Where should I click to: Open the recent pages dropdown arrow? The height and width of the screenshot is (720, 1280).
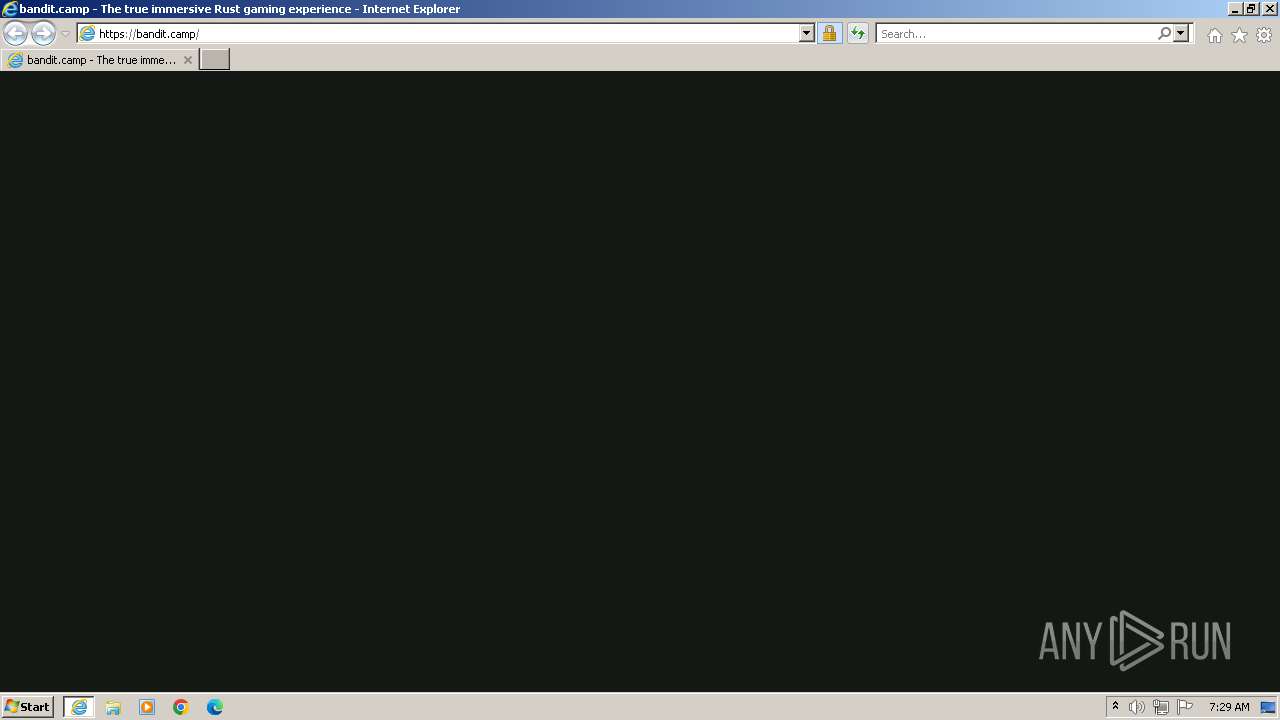[65, 33]
